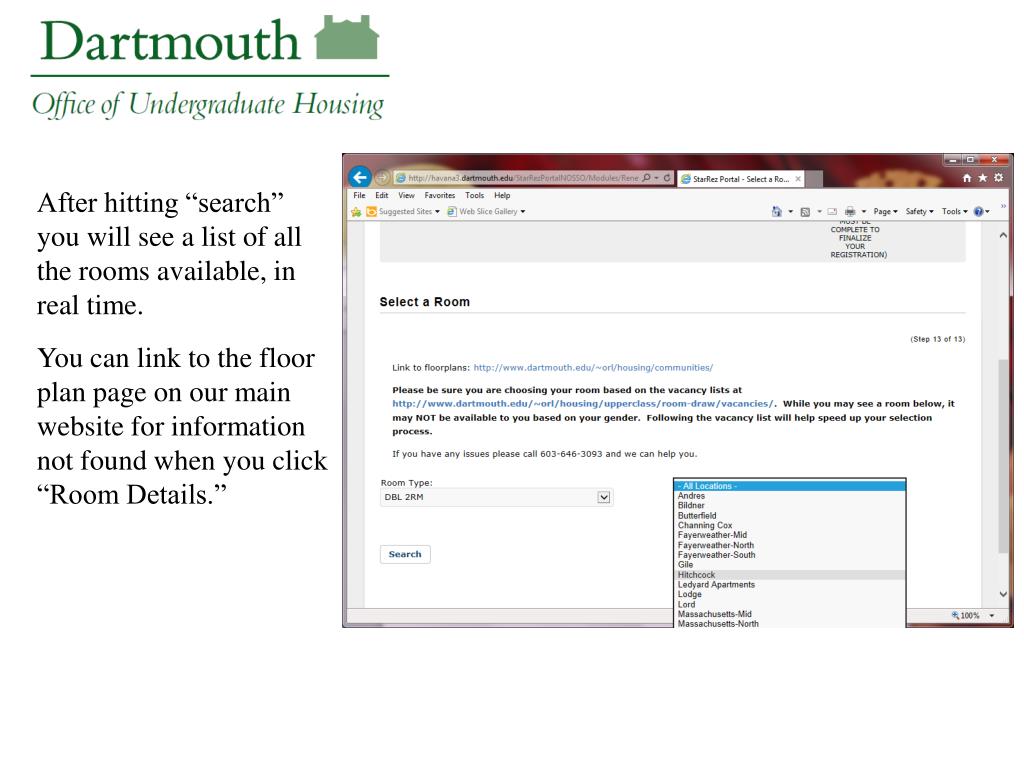Open the 100% zoom level control
1024x768 pixels.
pos(973,616)
